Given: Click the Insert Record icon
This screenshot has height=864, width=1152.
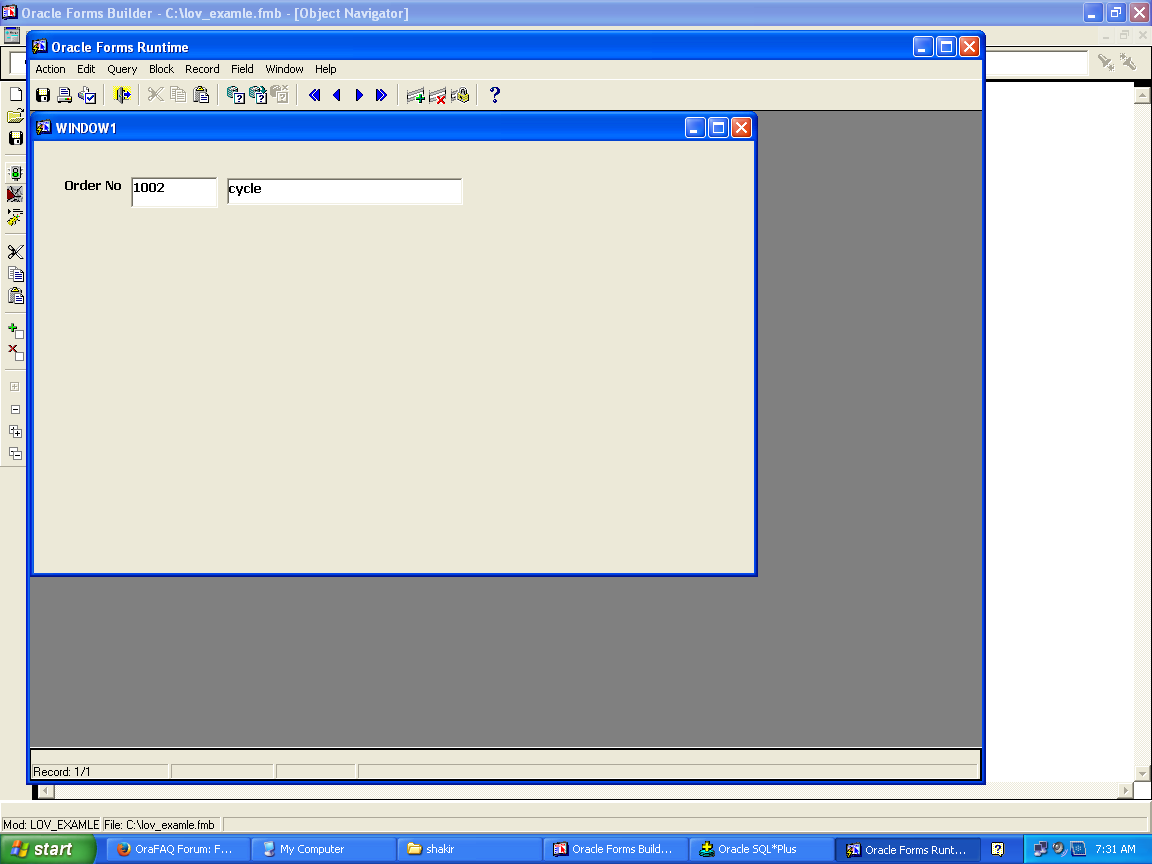Looking at the screenshot, I should pyautogui.click(x=415, y=95).
